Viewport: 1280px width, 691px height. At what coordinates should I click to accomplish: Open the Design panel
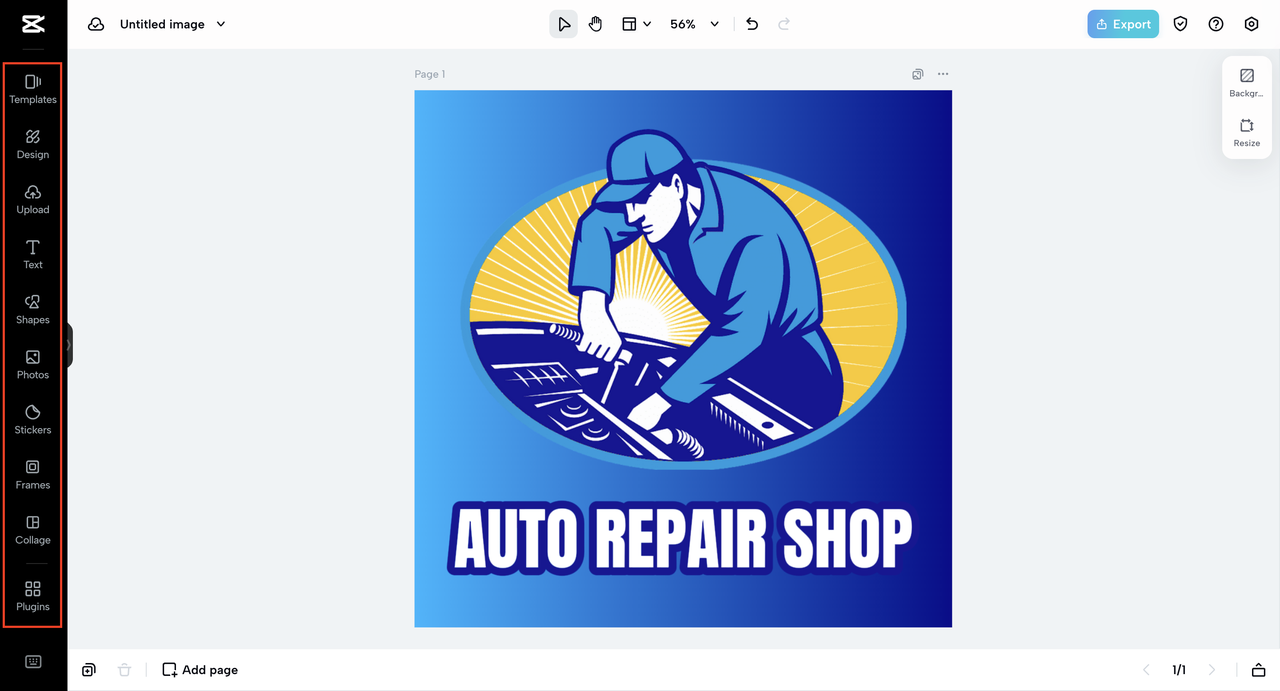[33, 144]
